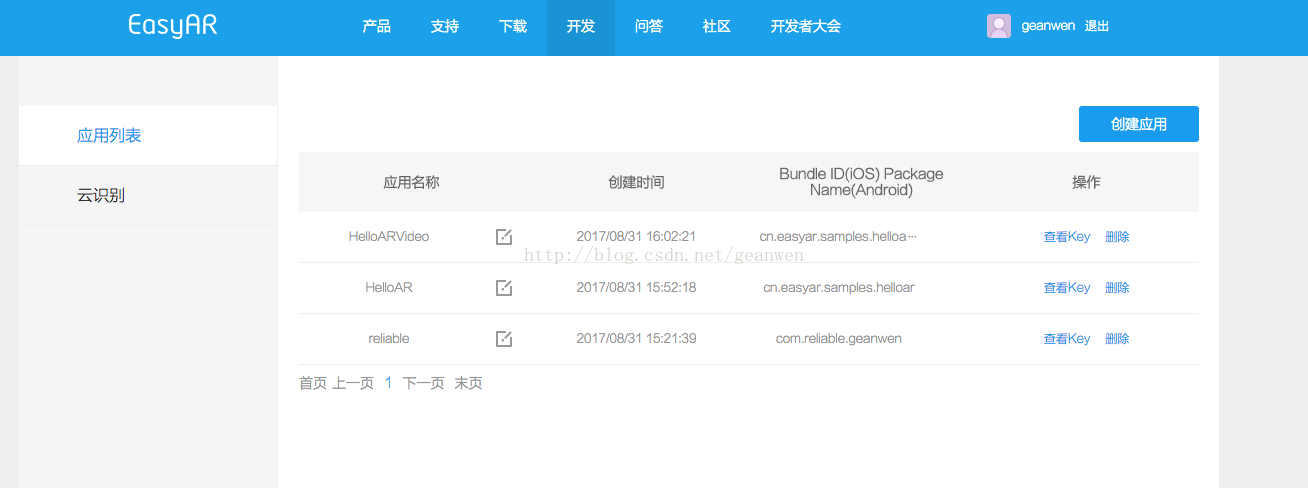
Task: Click the 2017/08/31 16:02:21 timestamp
Action: (636, 237)
